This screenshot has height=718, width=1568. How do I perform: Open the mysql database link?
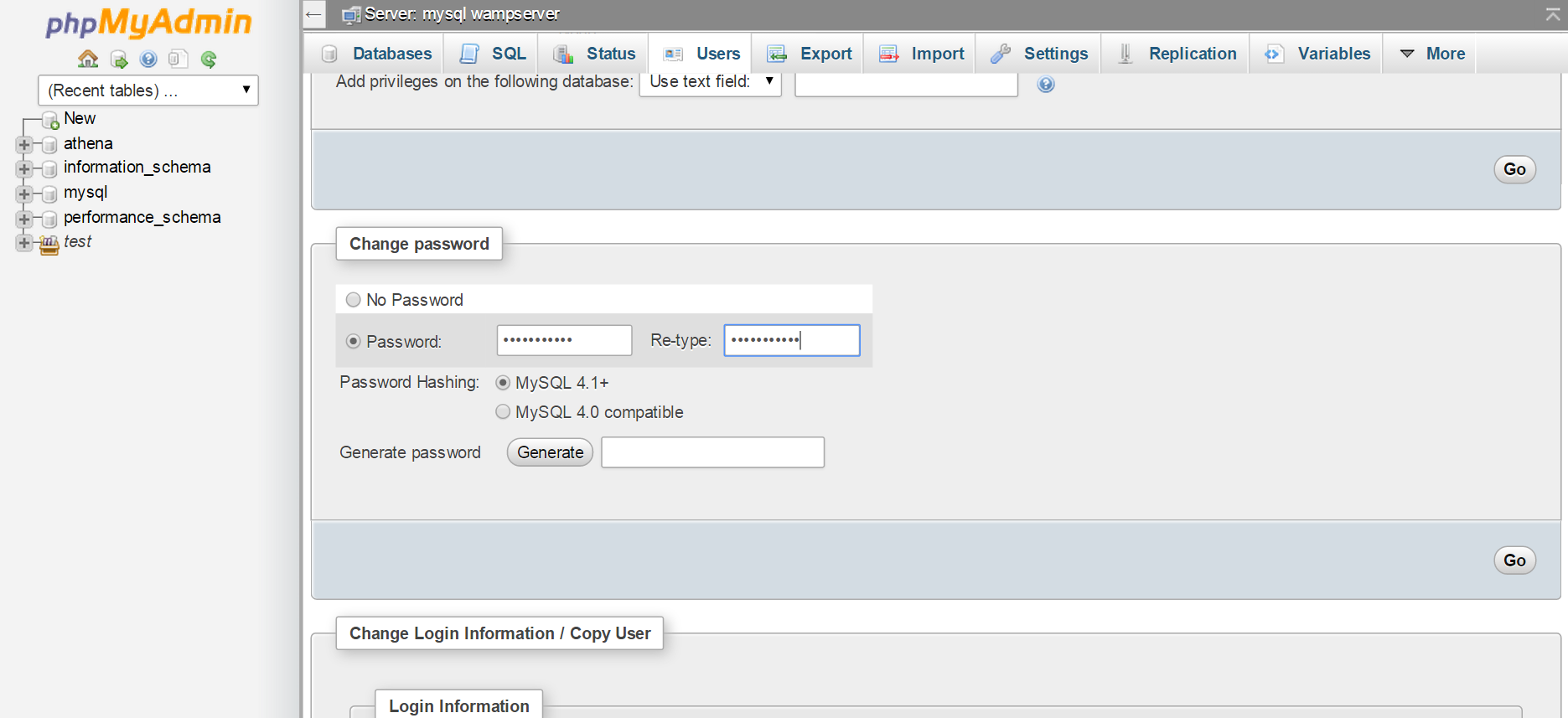click(x=85, y=193)
